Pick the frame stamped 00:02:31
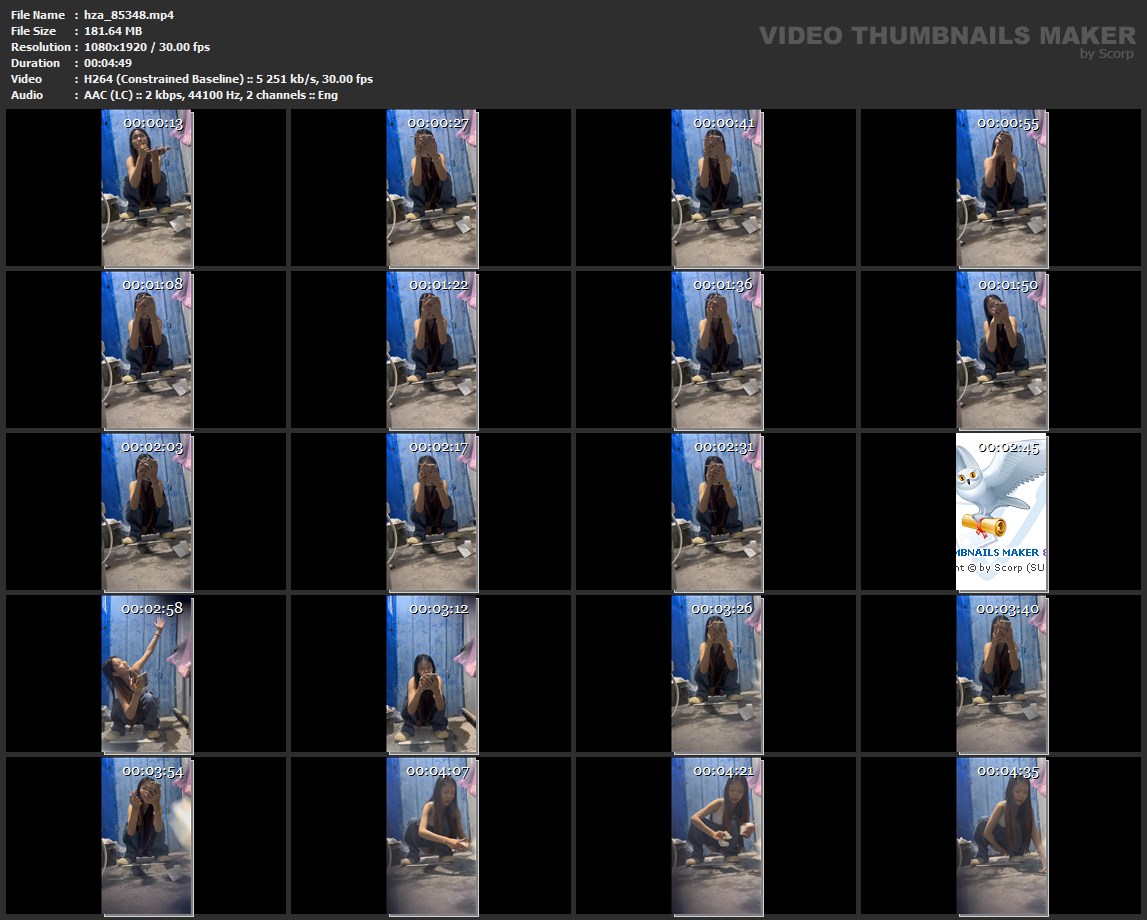 pyautogui.click(x=717, y=511)
